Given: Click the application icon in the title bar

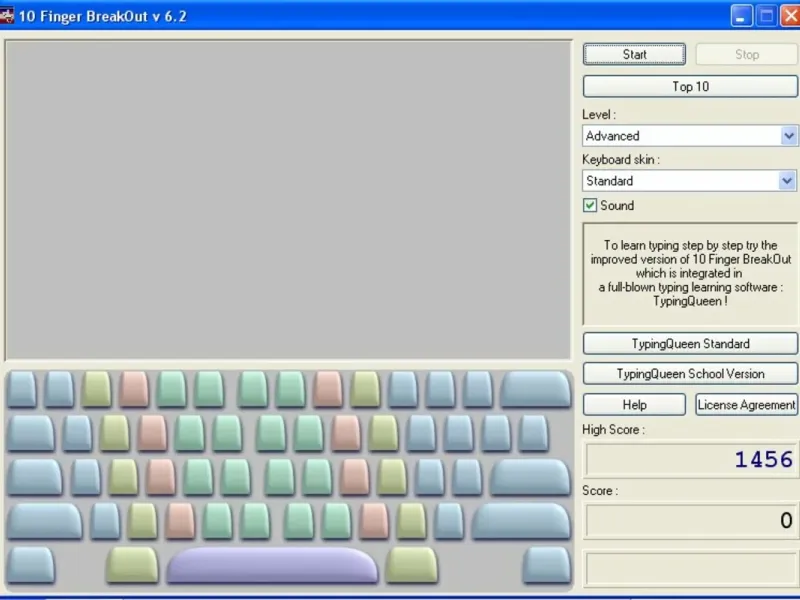Looking at the screenshot, I should click(x=7, y=16).
